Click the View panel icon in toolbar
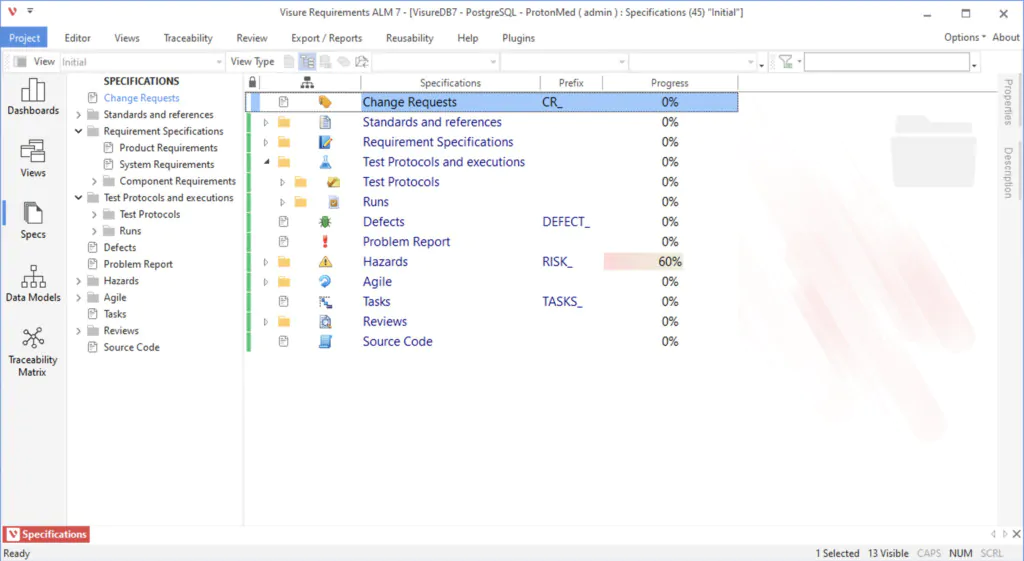 21,61
